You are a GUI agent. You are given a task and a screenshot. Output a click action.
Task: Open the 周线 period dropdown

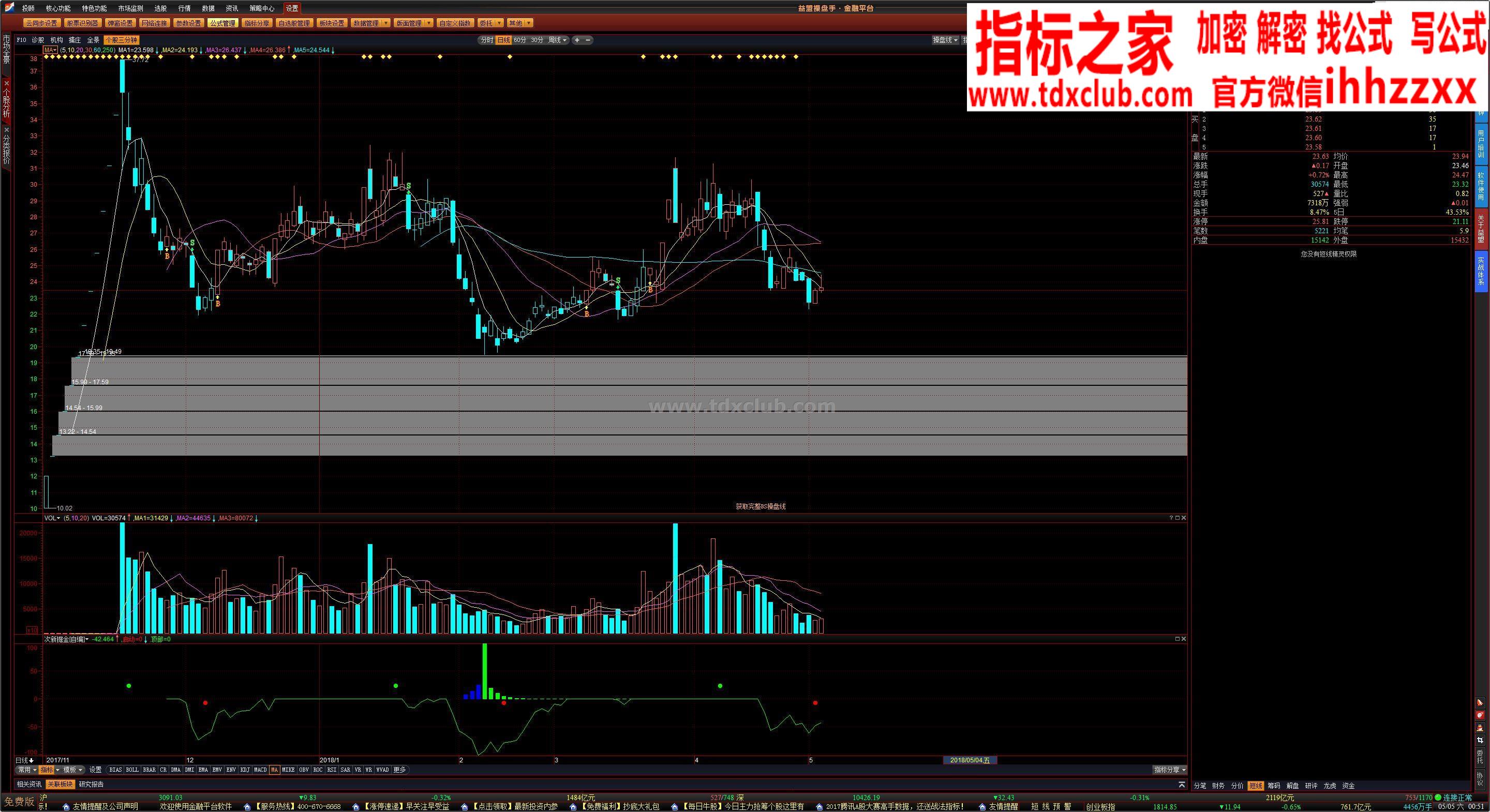(x=558, y=40)
